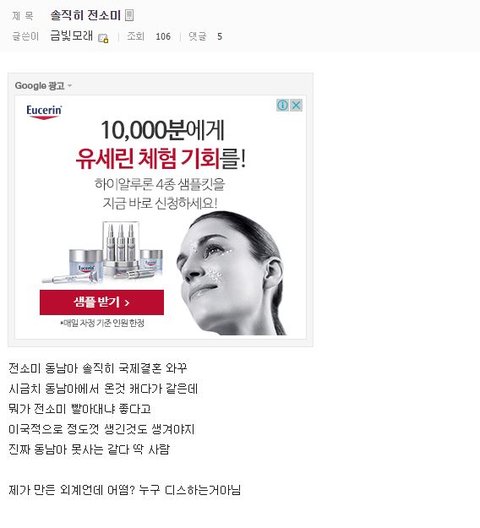The image size is (480, 528).
Task: Click the 조회 view count 106
Action: click(163, 36)
